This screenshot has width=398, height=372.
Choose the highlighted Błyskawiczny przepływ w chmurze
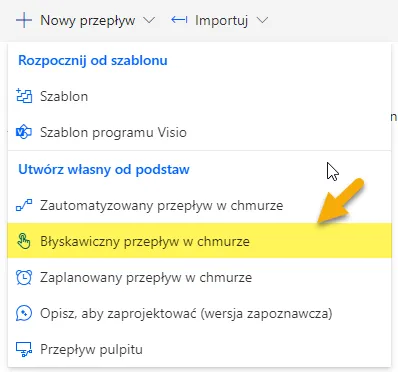click(x=199, y=241)
